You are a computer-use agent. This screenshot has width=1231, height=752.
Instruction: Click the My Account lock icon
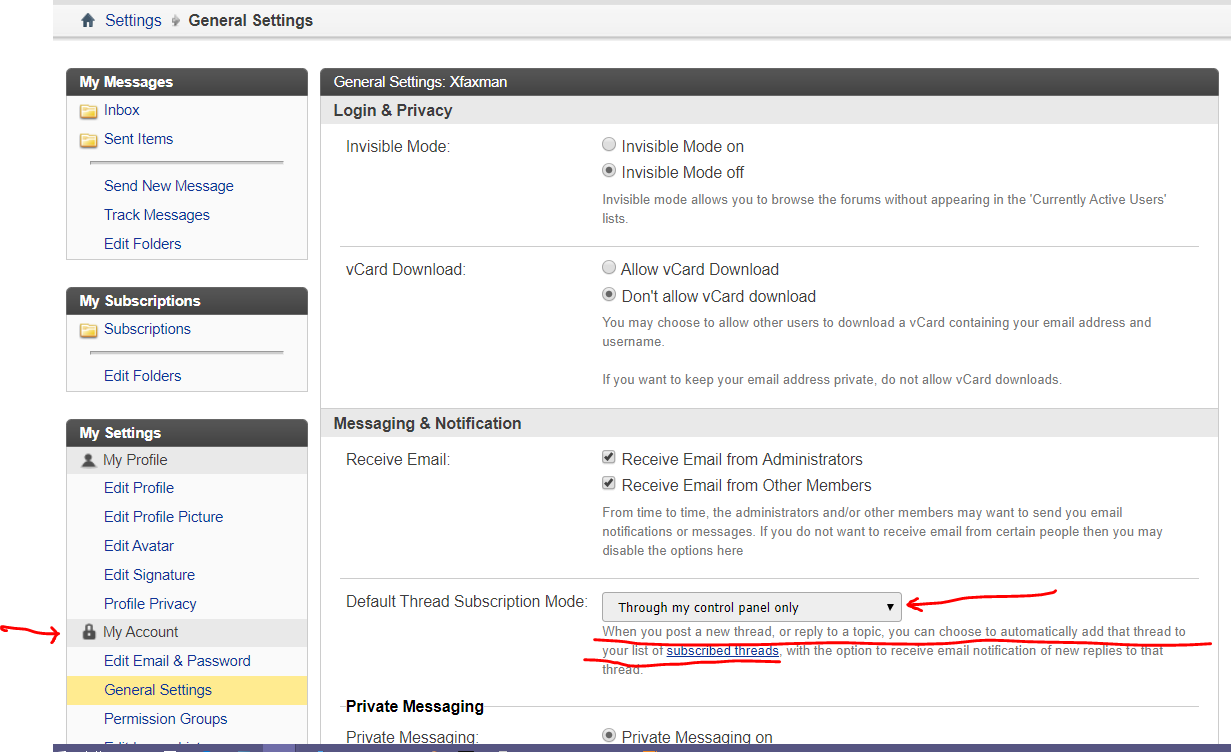pyautogui.click(x=89, y=633)
